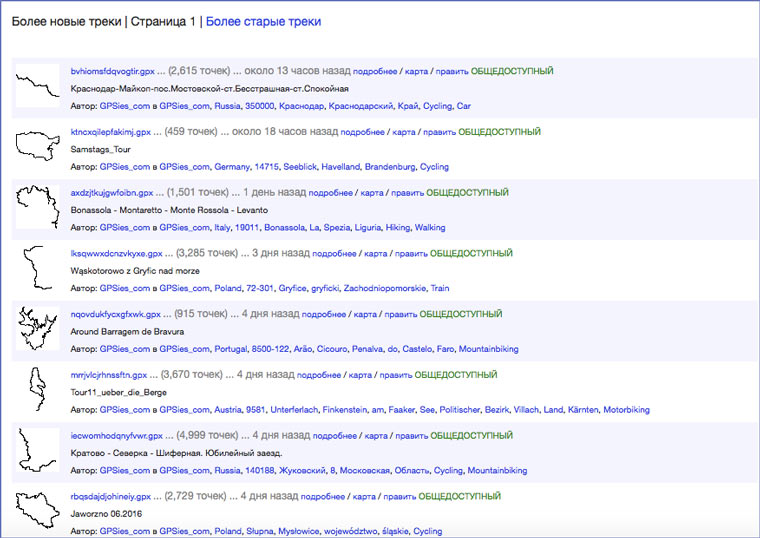Click the Краснодар-Майкоп track thumbnail
The width and height of the screenshot is (760, 538).
(37, 85)
